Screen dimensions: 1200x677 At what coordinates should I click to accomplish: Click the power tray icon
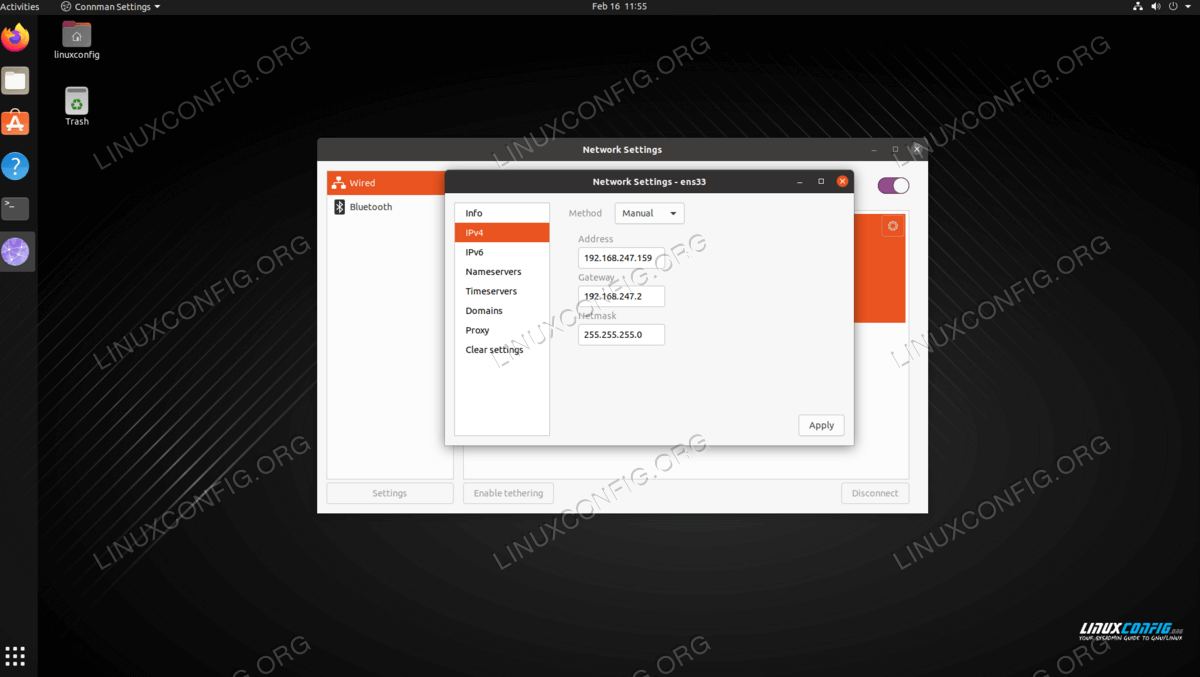[x=1173, y=6]
